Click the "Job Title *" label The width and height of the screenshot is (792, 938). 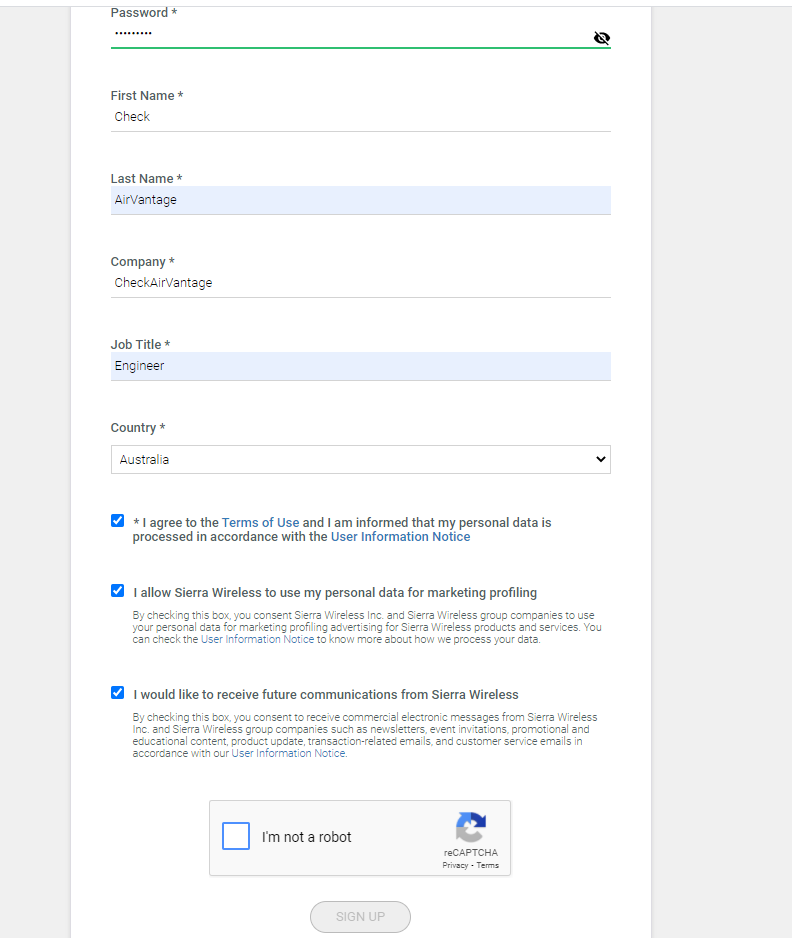(x=141, y=345)
